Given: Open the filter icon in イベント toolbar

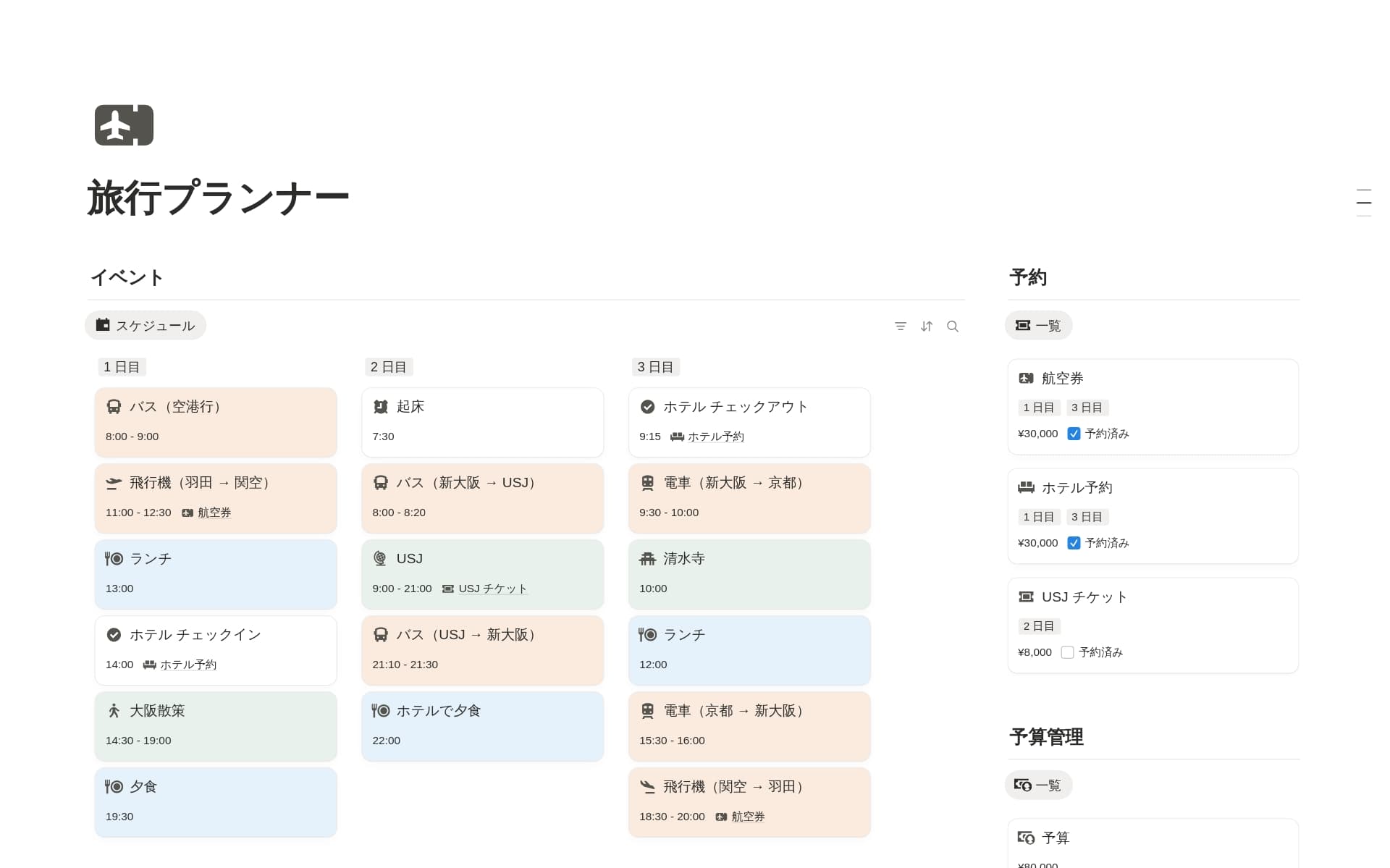Looking at the screenshot, I should [900, 326].
